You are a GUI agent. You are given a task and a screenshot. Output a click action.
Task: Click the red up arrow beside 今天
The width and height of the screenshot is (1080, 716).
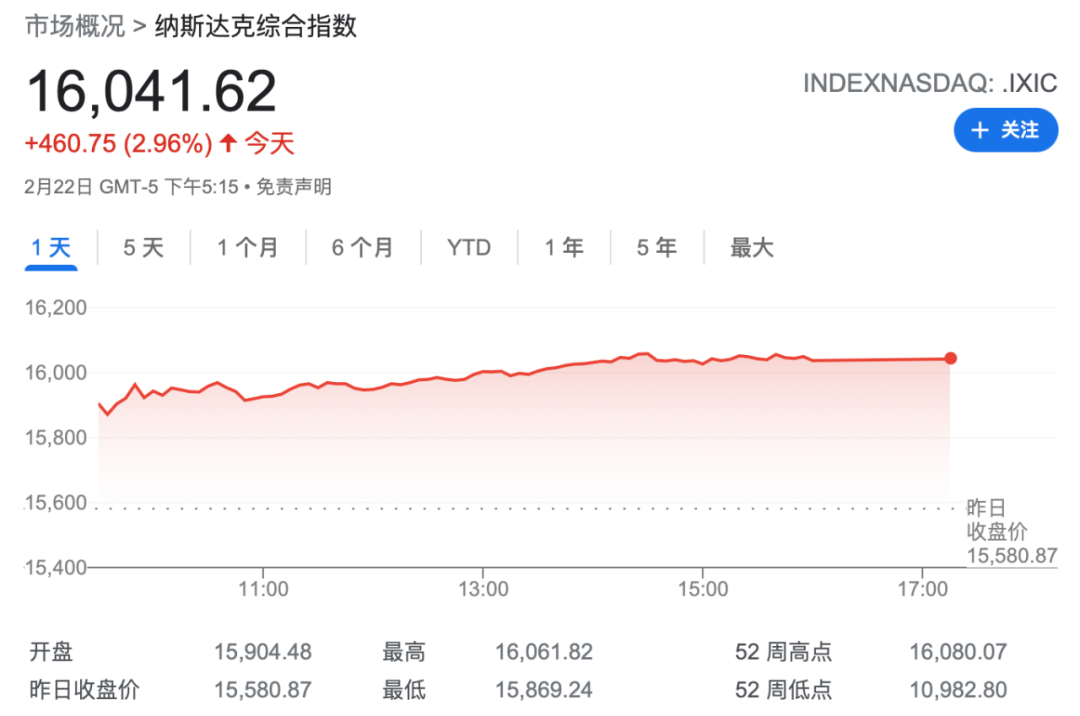229,143
